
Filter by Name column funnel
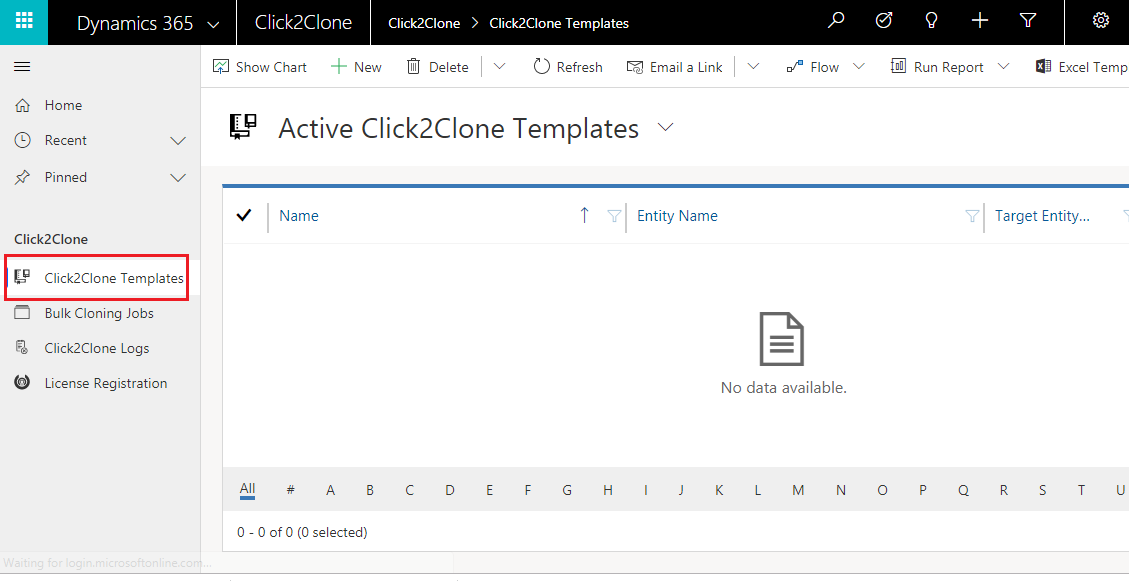point(614,216)
